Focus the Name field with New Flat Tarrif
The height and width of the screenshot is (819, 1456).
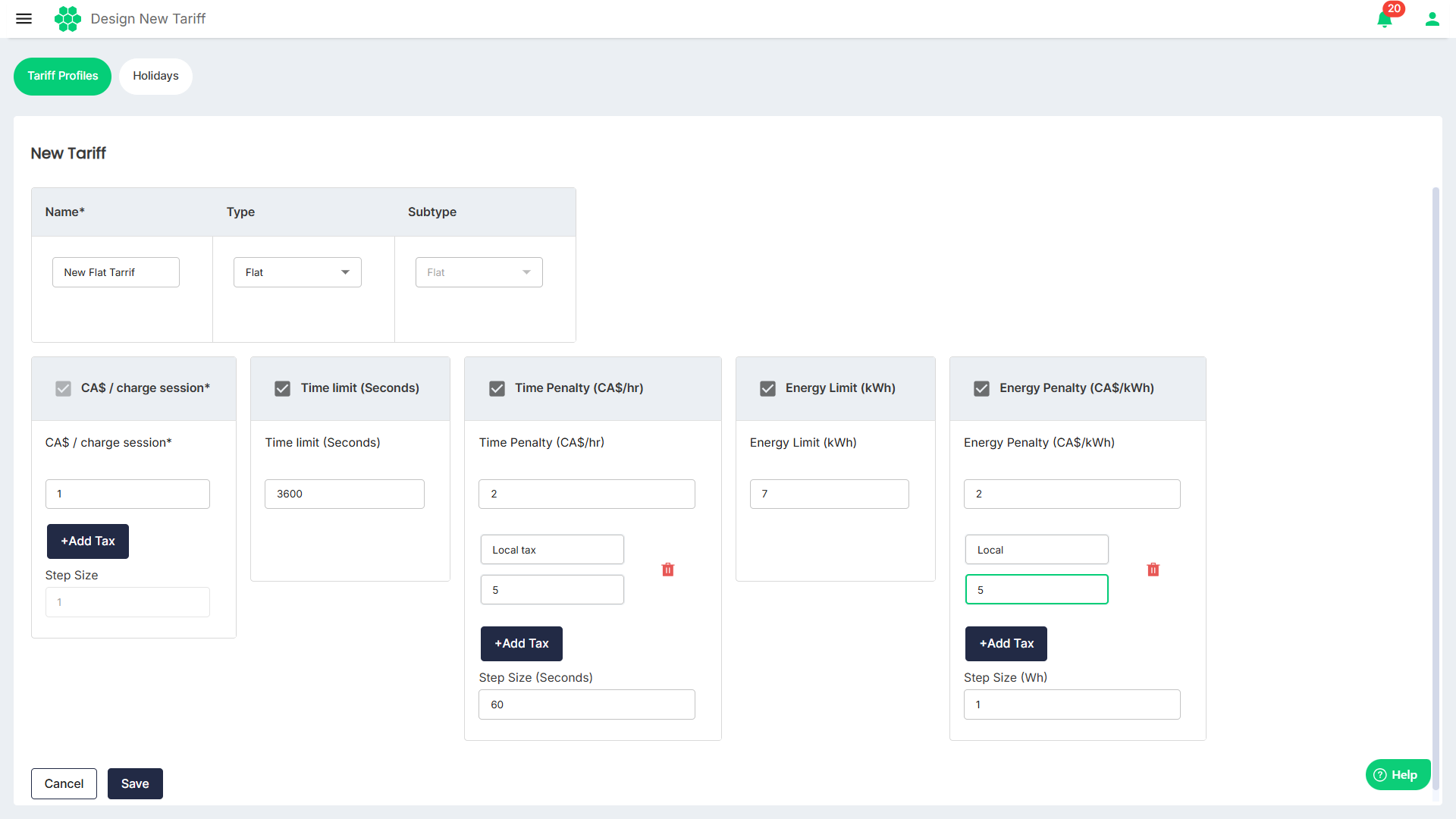click(115, 272)
